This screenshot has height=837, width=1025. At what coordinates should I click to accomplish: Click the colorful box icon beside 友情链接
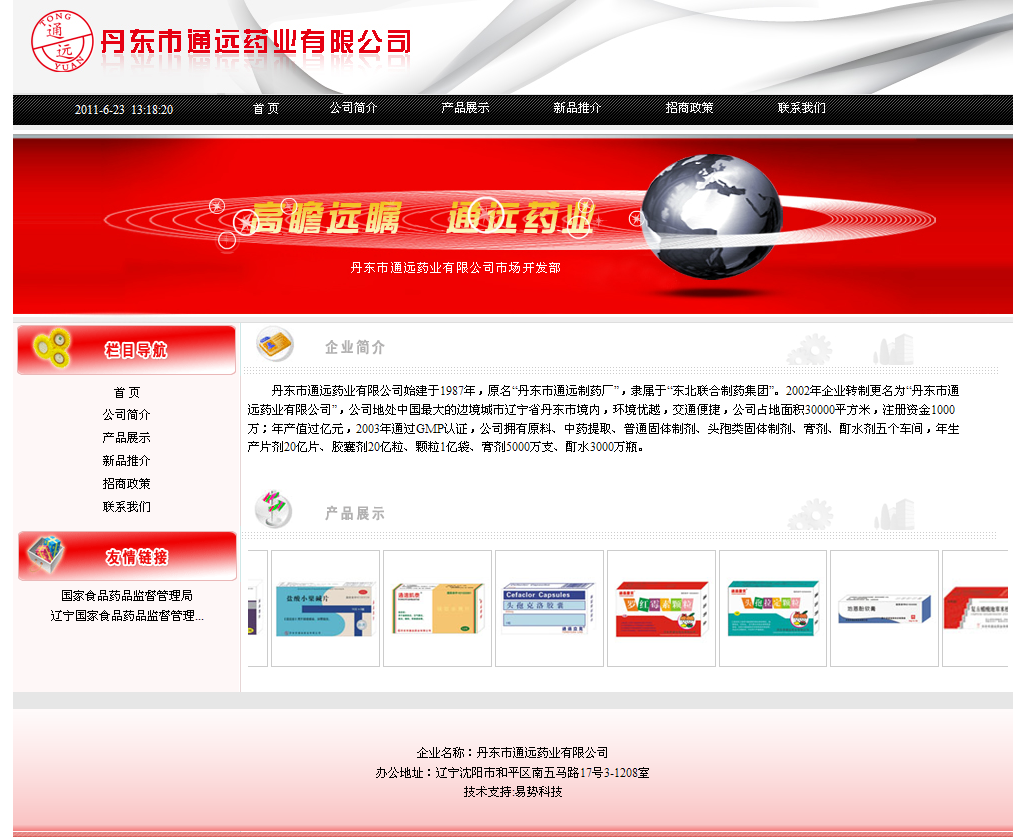45,553
